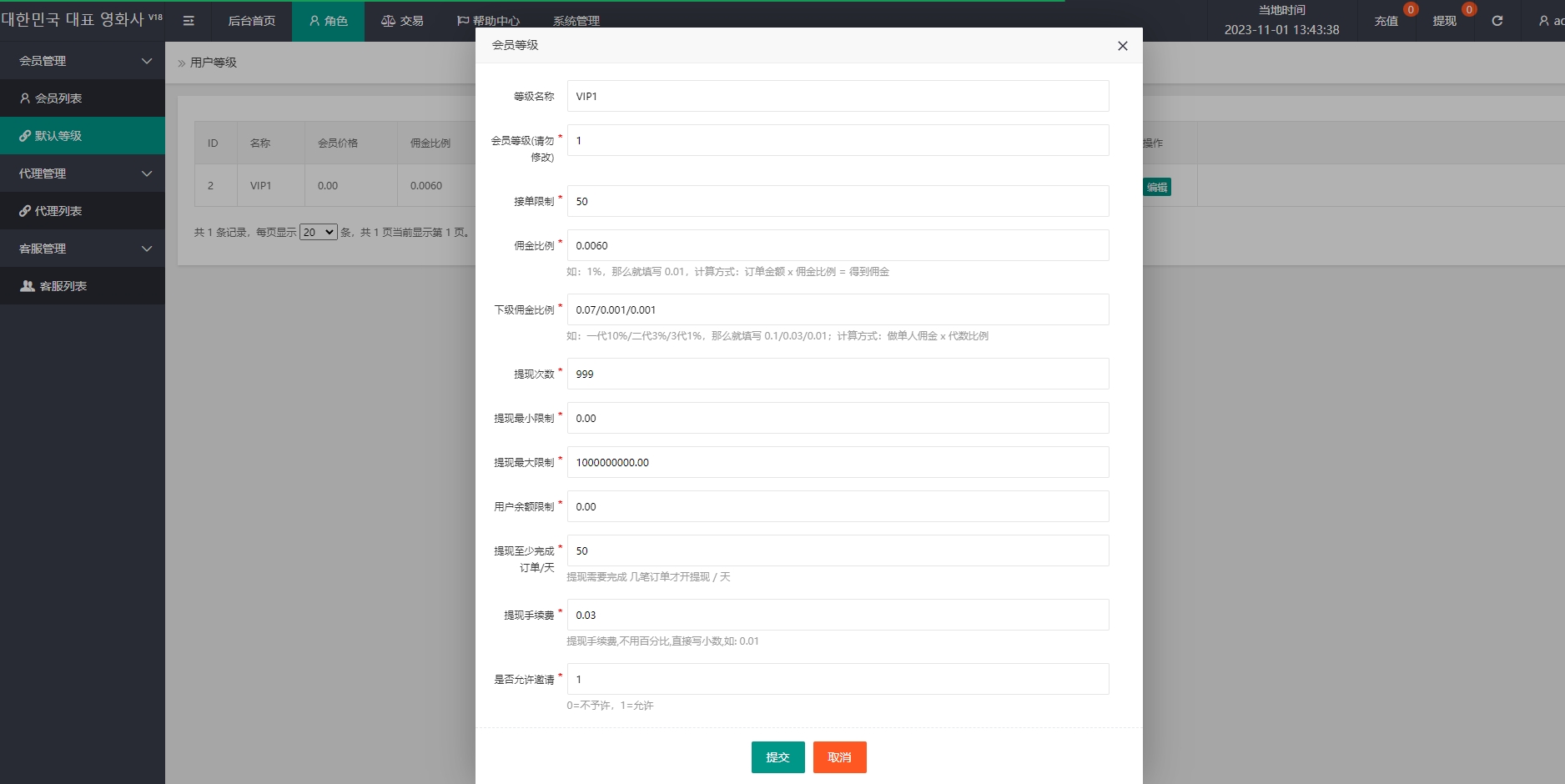Open 代理列表 via its link icon
Image resolution: width=1565 pixels, height=784 pixels.
pos(25,210)
